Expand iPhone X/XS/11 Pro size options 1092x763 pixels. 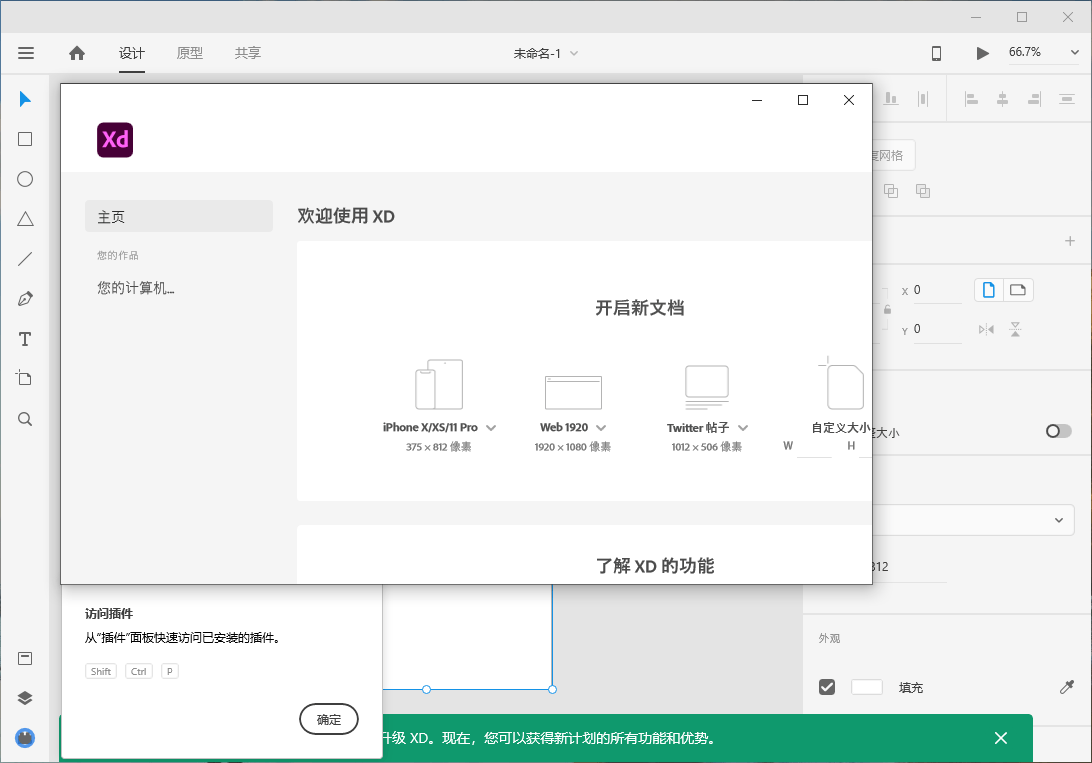point(491,427)
